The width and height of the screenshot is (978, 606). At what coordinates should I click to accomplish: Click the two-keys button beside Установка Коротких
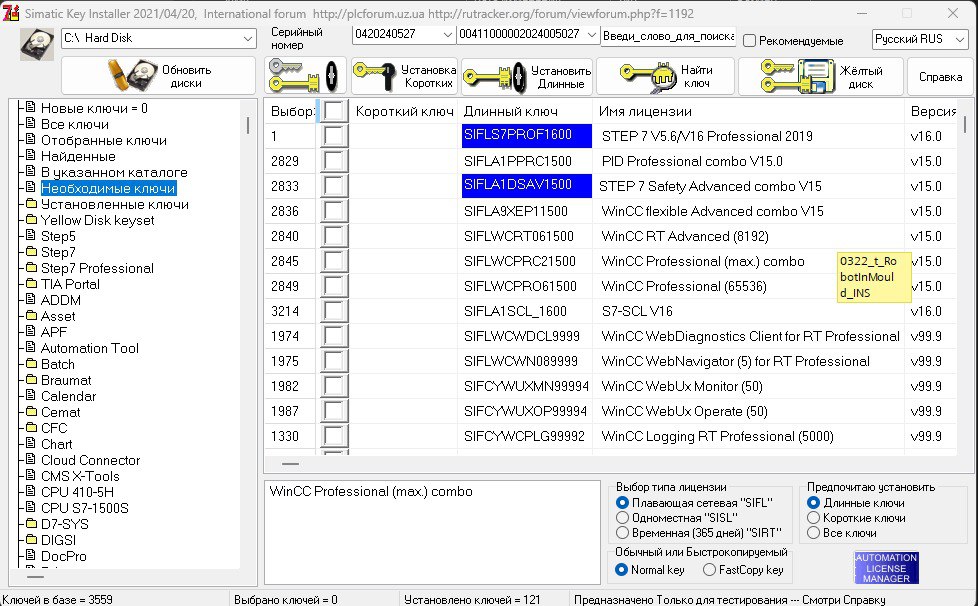pos(304,76)
